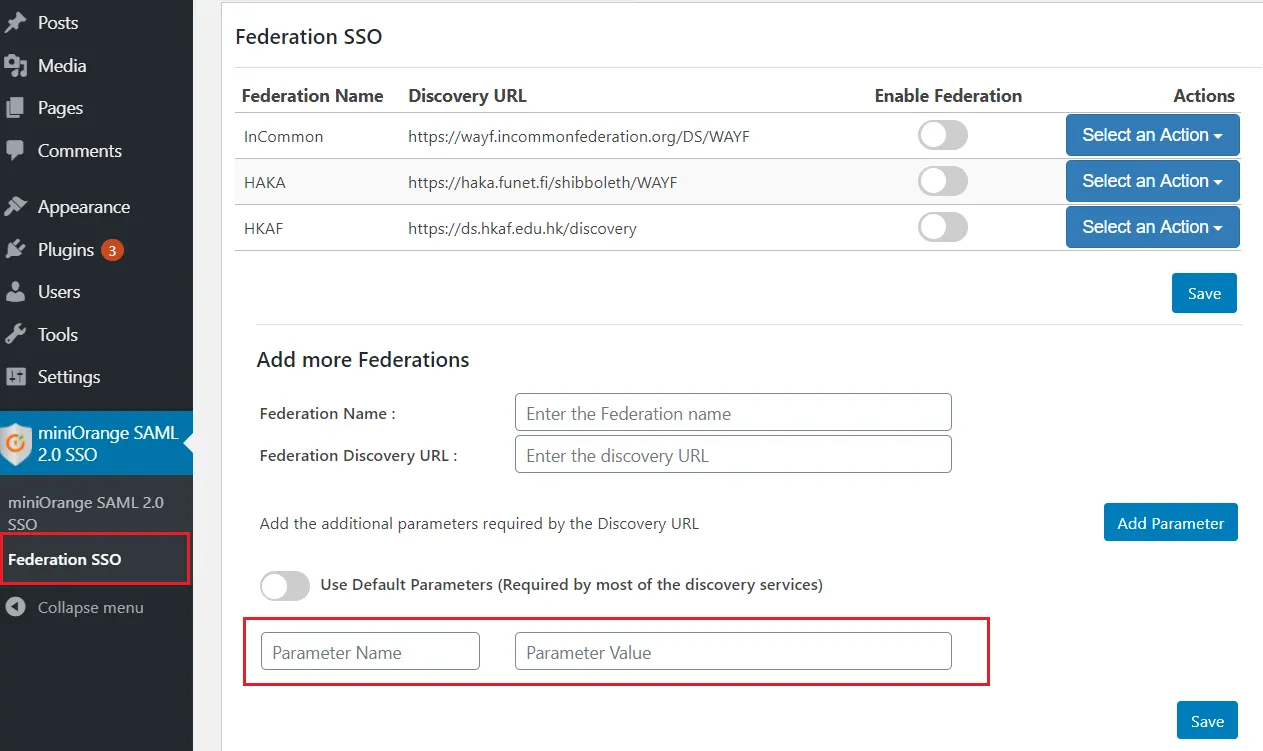1263x751 pixels.
Task: Click the miniOrange shield logo icon
Action: pyautogui.click(x=16, y=444)
